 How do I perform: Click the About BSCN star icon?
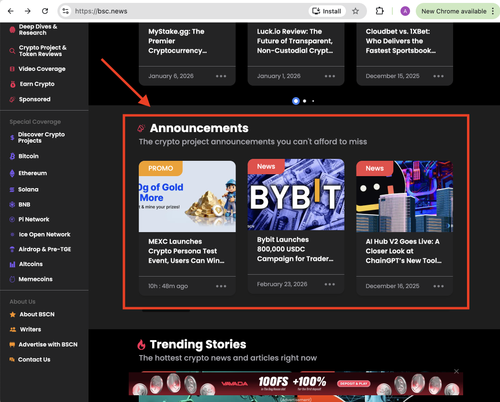13,315
